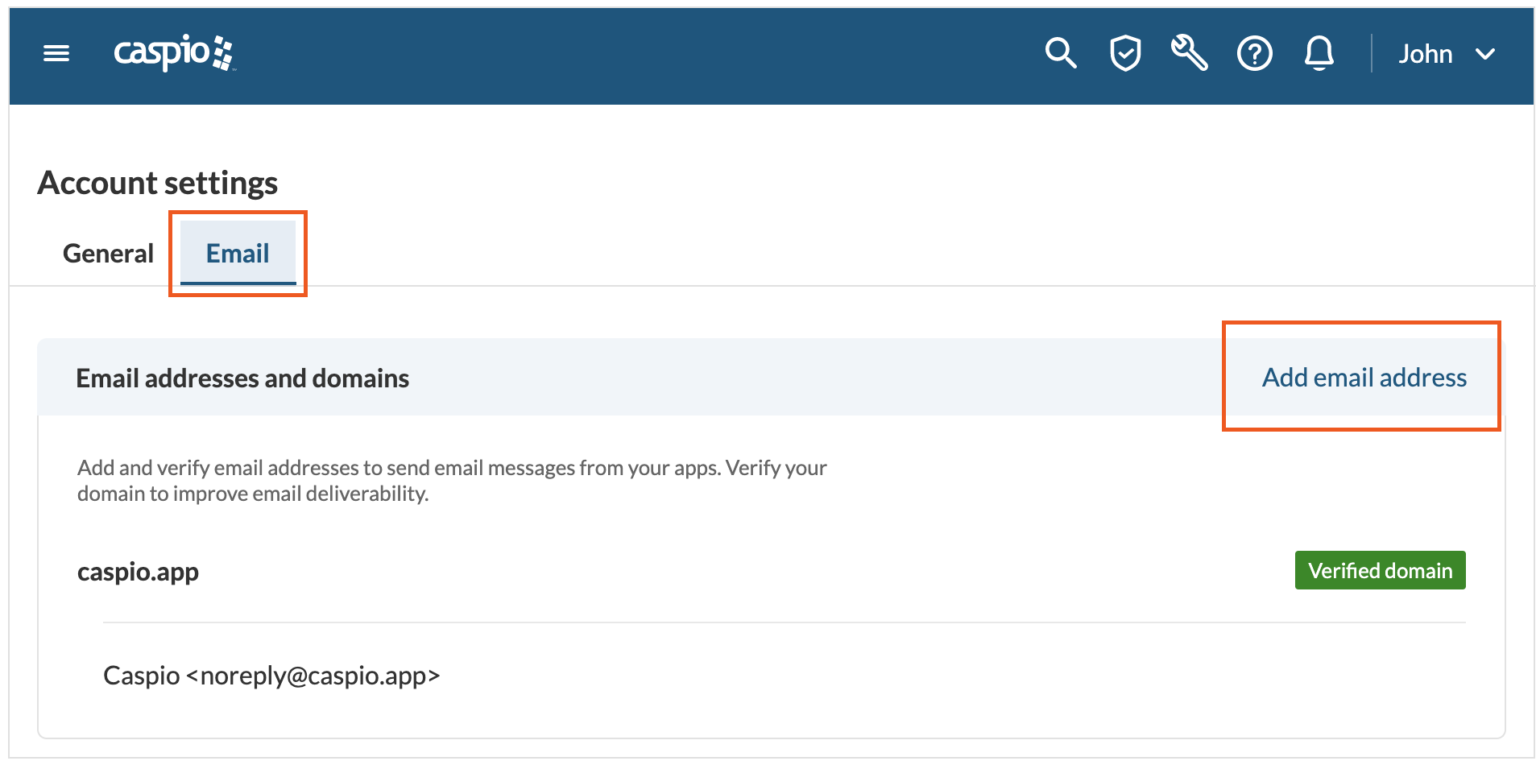Switch to the General tab
The image size is (1536, 765).
click(x=108, y=254)
